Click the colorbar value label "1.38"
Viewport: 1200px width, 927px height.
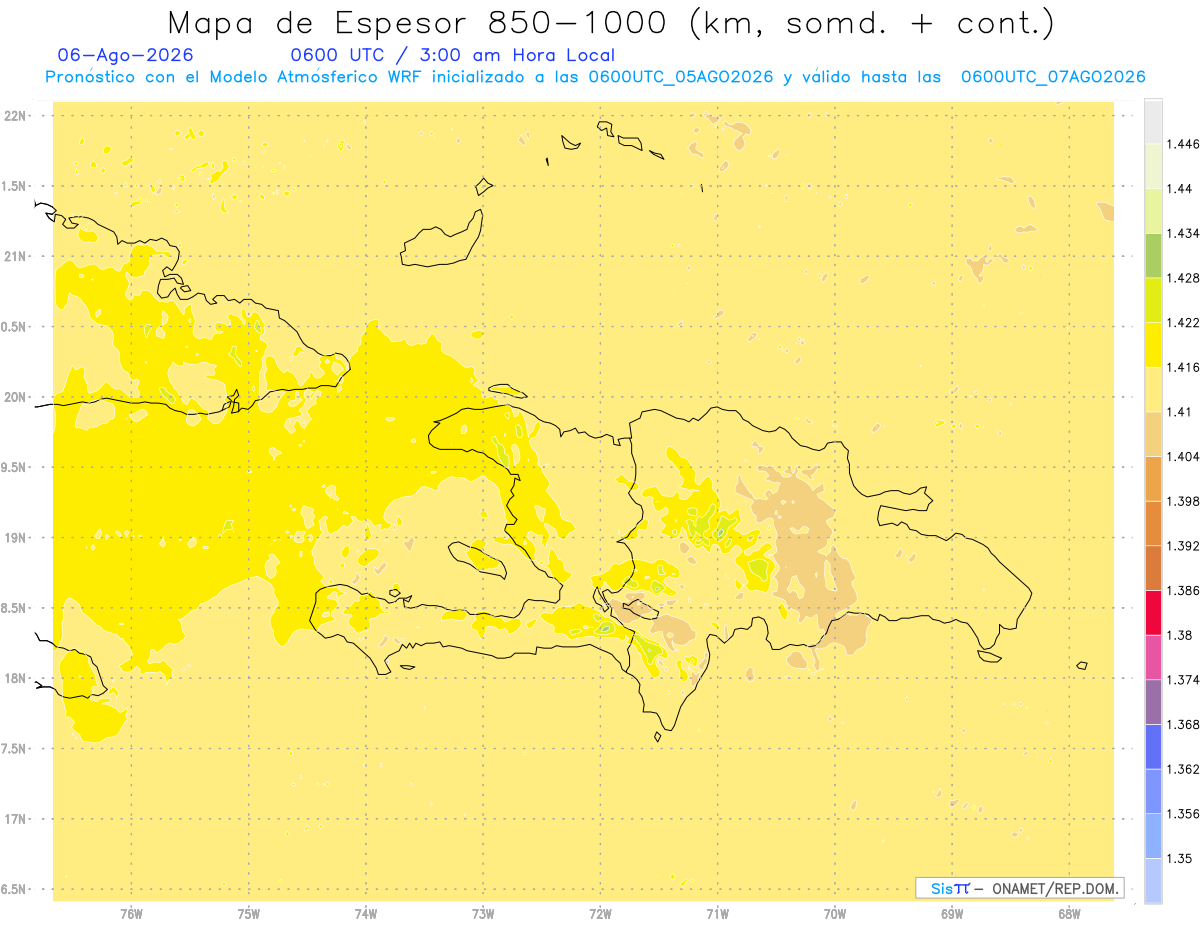point(1179,635)
